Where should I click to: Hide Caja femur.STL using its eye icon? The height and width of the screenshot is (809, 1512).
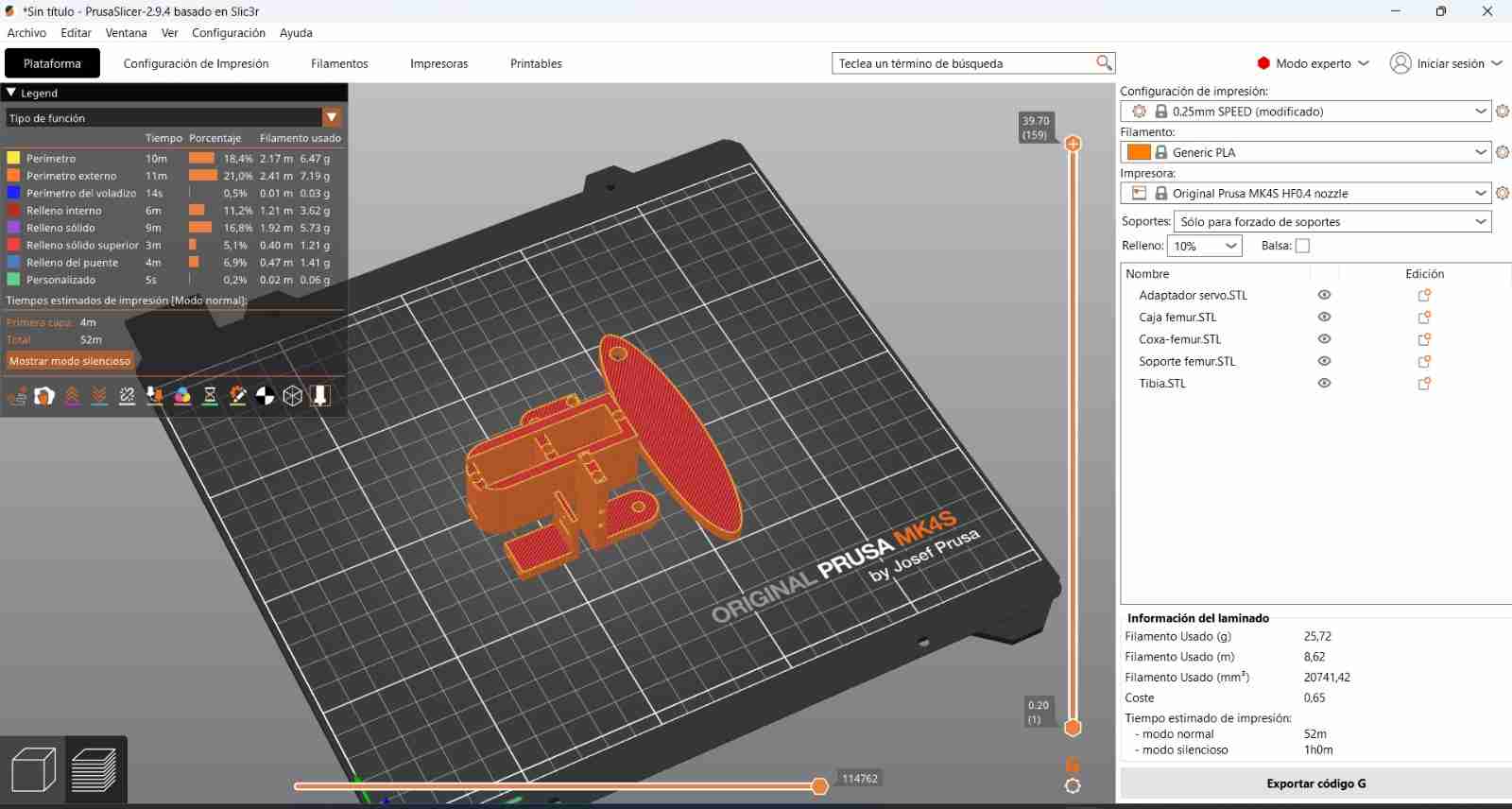(x=1324, y=318)
